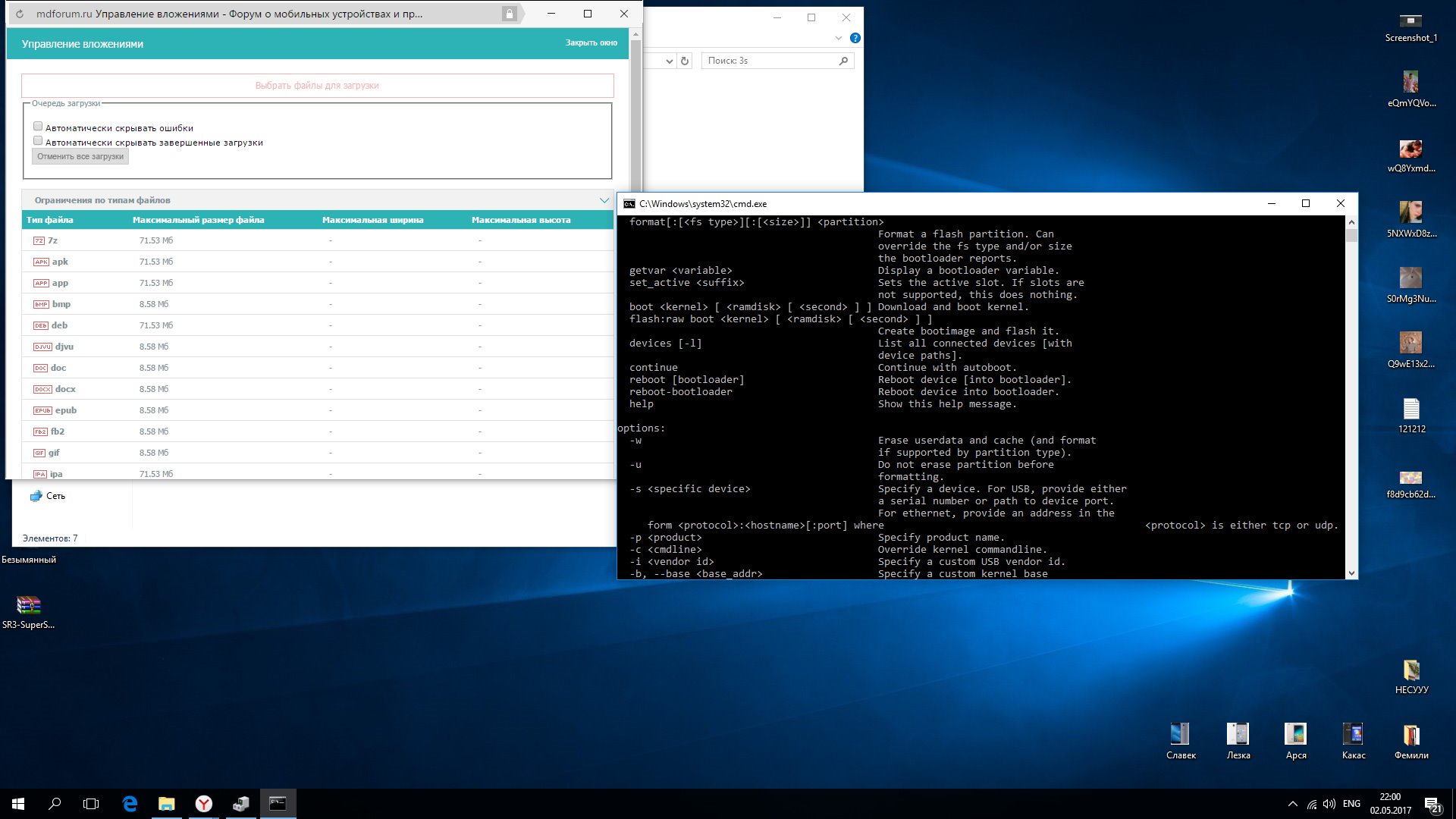Click Выбрать файлы для загрузки button
Screen dimensions: 1456x819
317,86
